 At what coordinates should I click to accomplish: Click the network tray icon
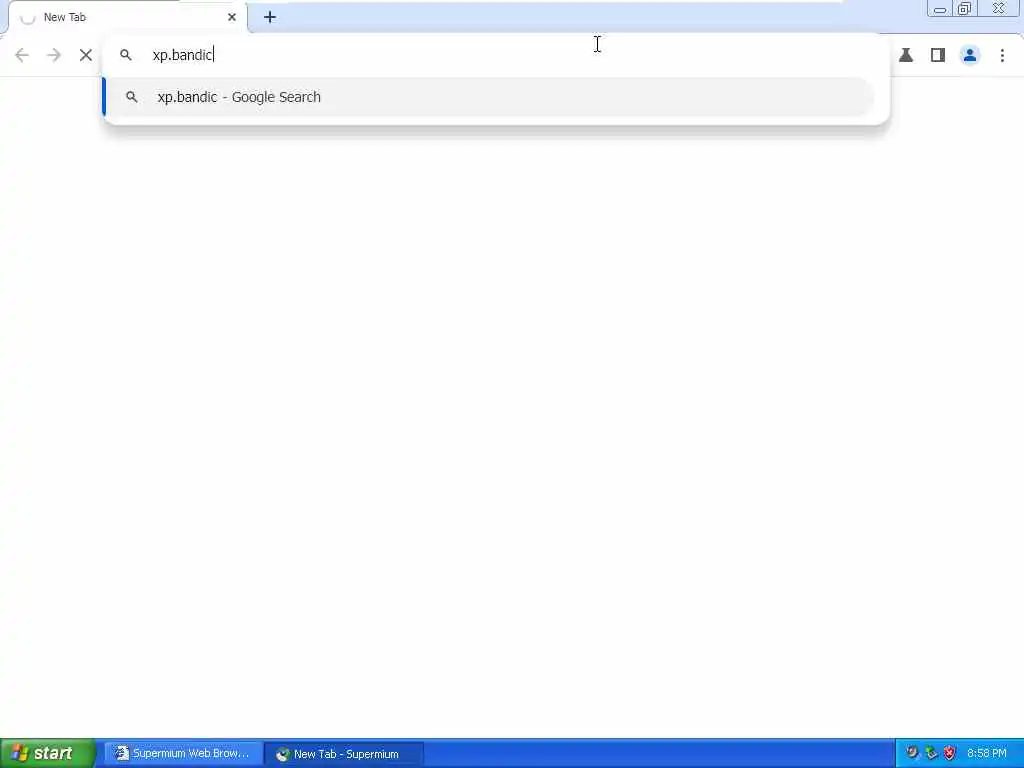[x=931, y=753]
